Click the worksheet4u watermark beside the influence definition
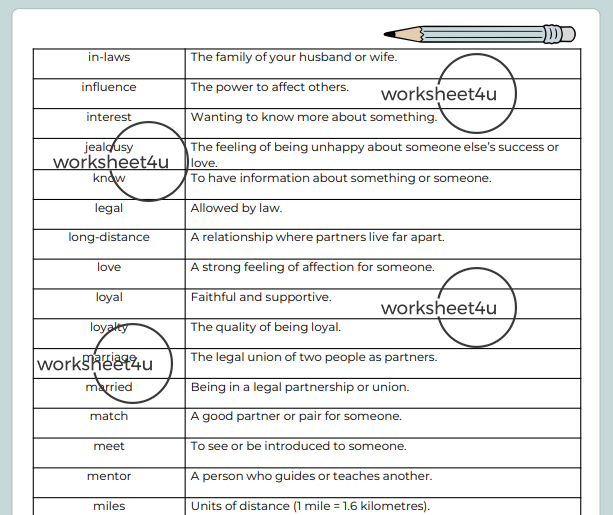Screen dimensions: 613x515 pyautogui.click(x=448, y=95)
